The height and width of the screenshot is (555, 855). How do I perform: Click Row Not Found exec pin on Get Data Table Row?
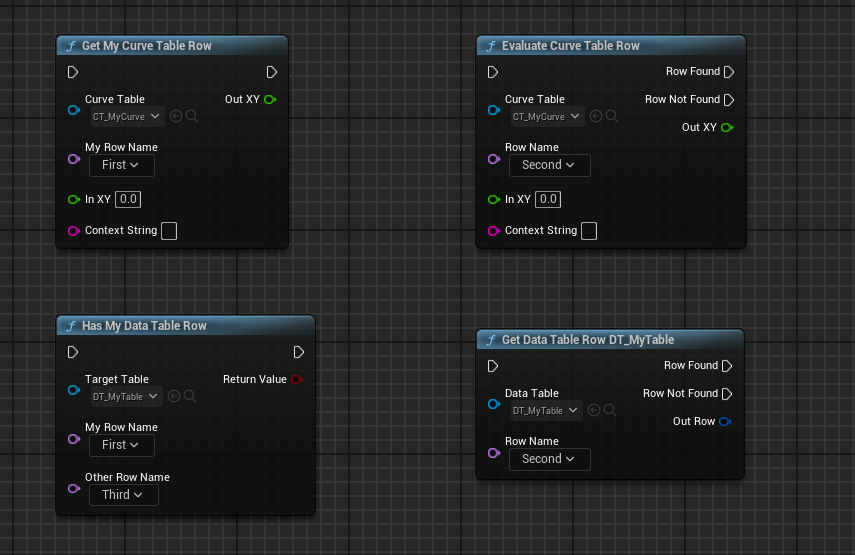[x=728, y=394]
